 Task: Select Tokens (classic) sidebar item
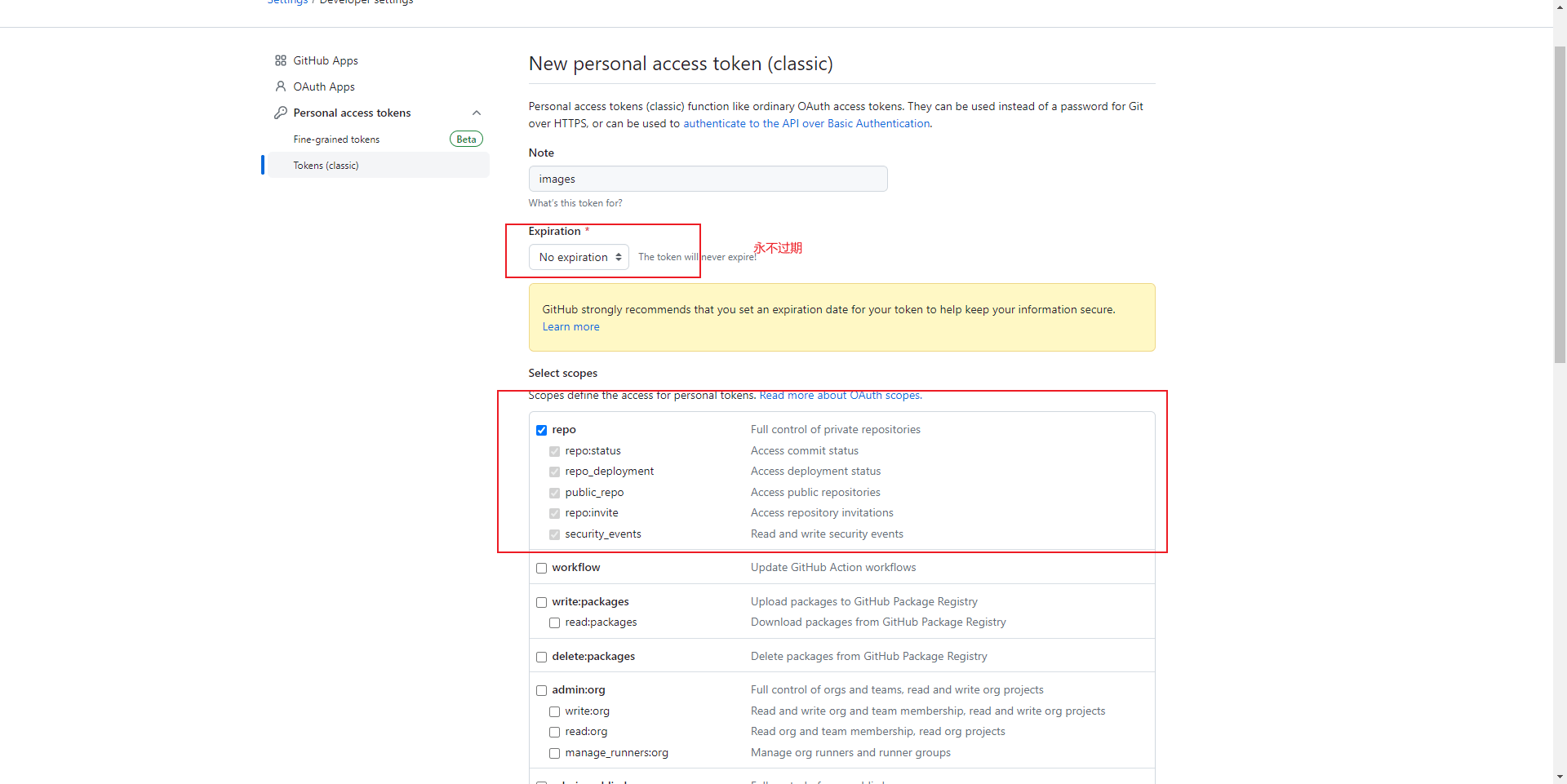[326, 166]
